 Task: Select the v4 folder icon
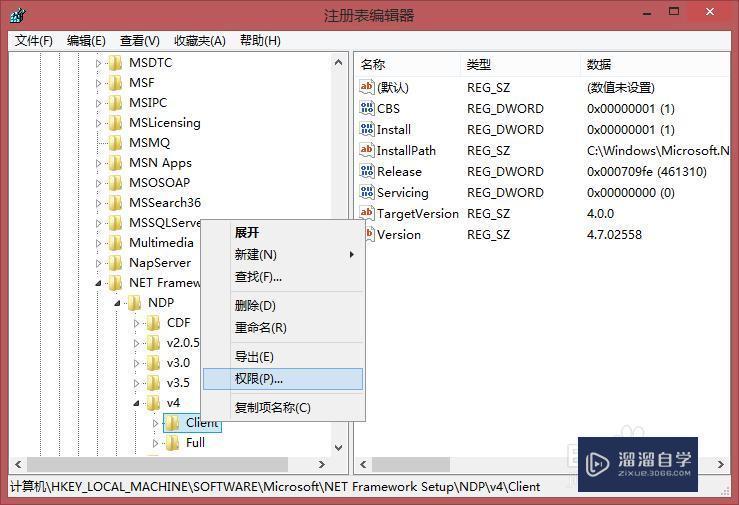click(x=153, y=403)
